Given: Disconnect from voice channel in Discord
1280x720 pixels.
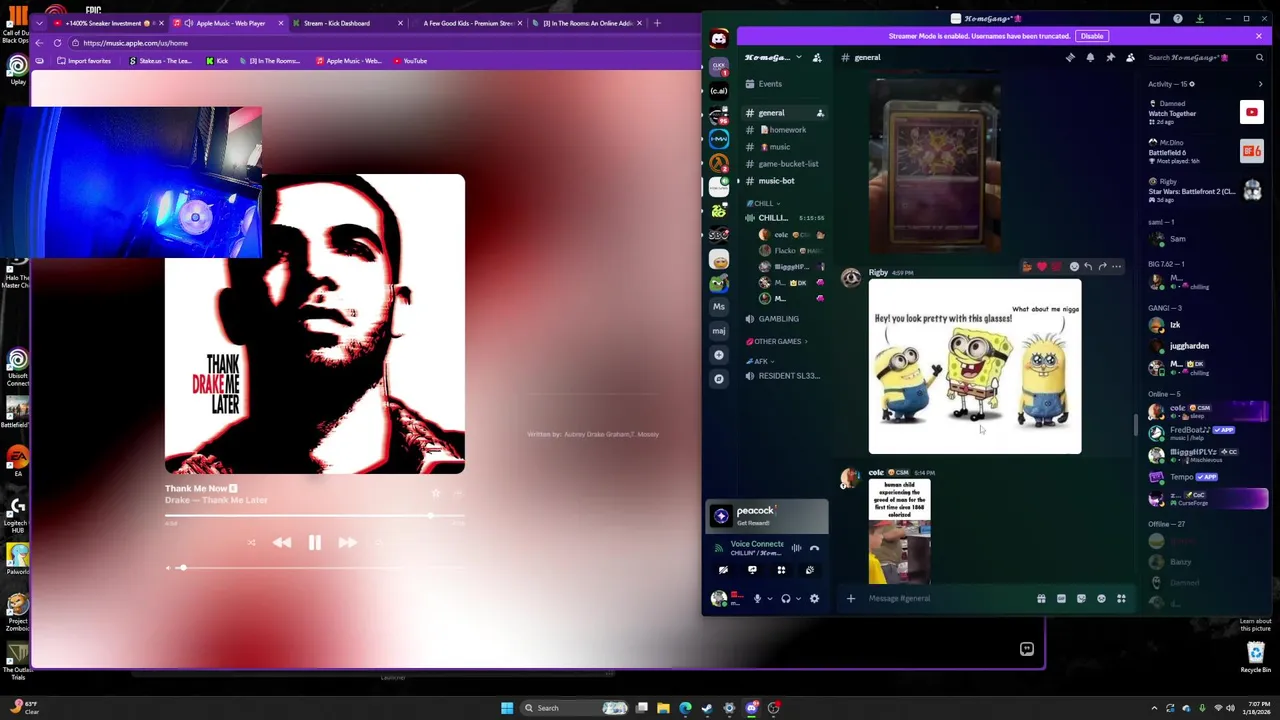Looking at the screenshot, I should click(x=815, y=548).
